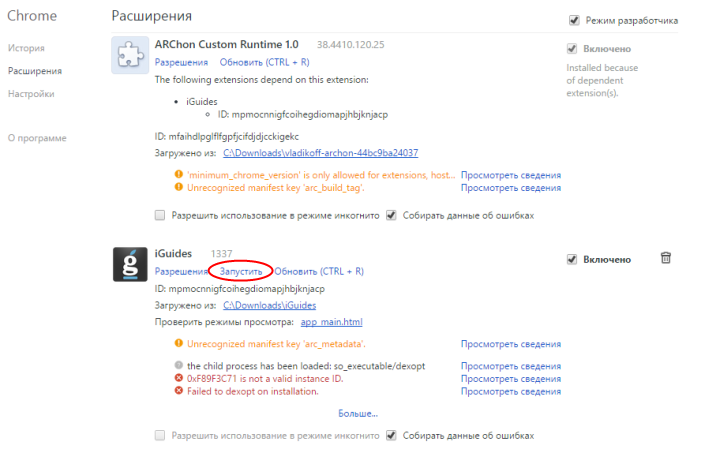The width and height of the screenshot is (720, 449).
Task: Click the 'Installed because of dependent extension(s).' note
Action: coord(602,80)
